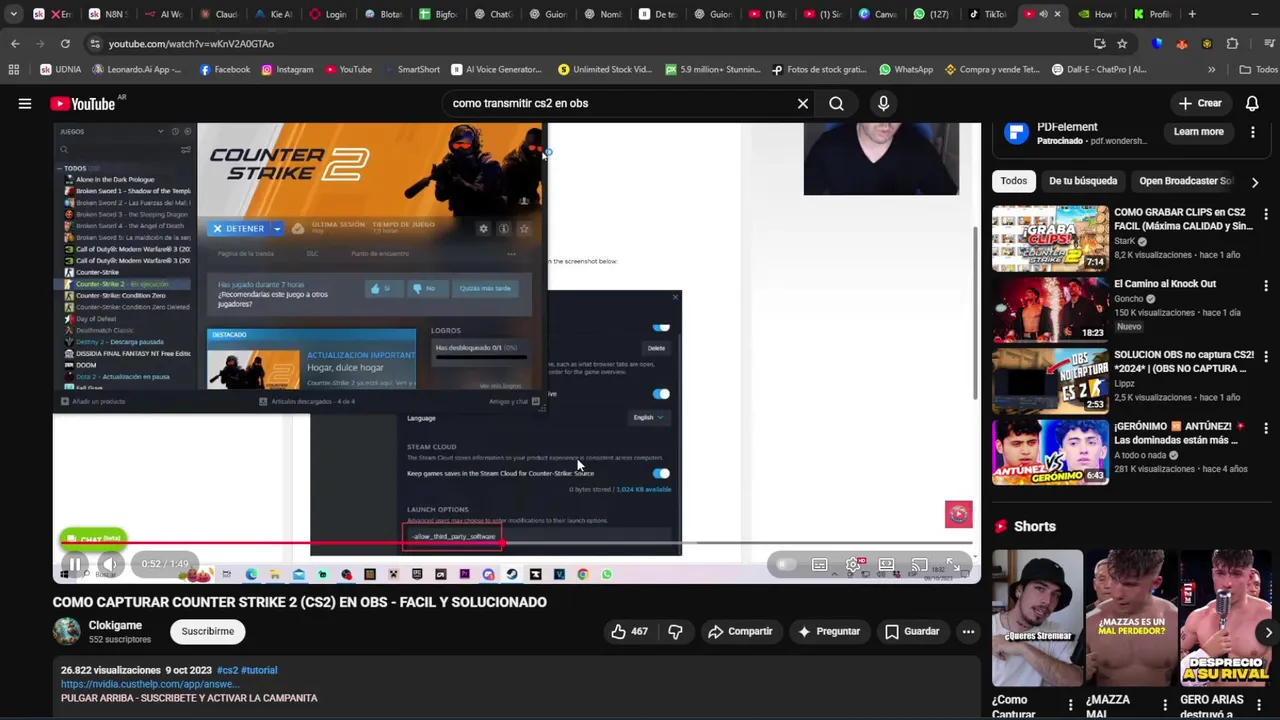Screen dimensions: 1280x720
Task: Enter fullscreen on the video player
Action: pyautogui.click(x=953, y=565)
